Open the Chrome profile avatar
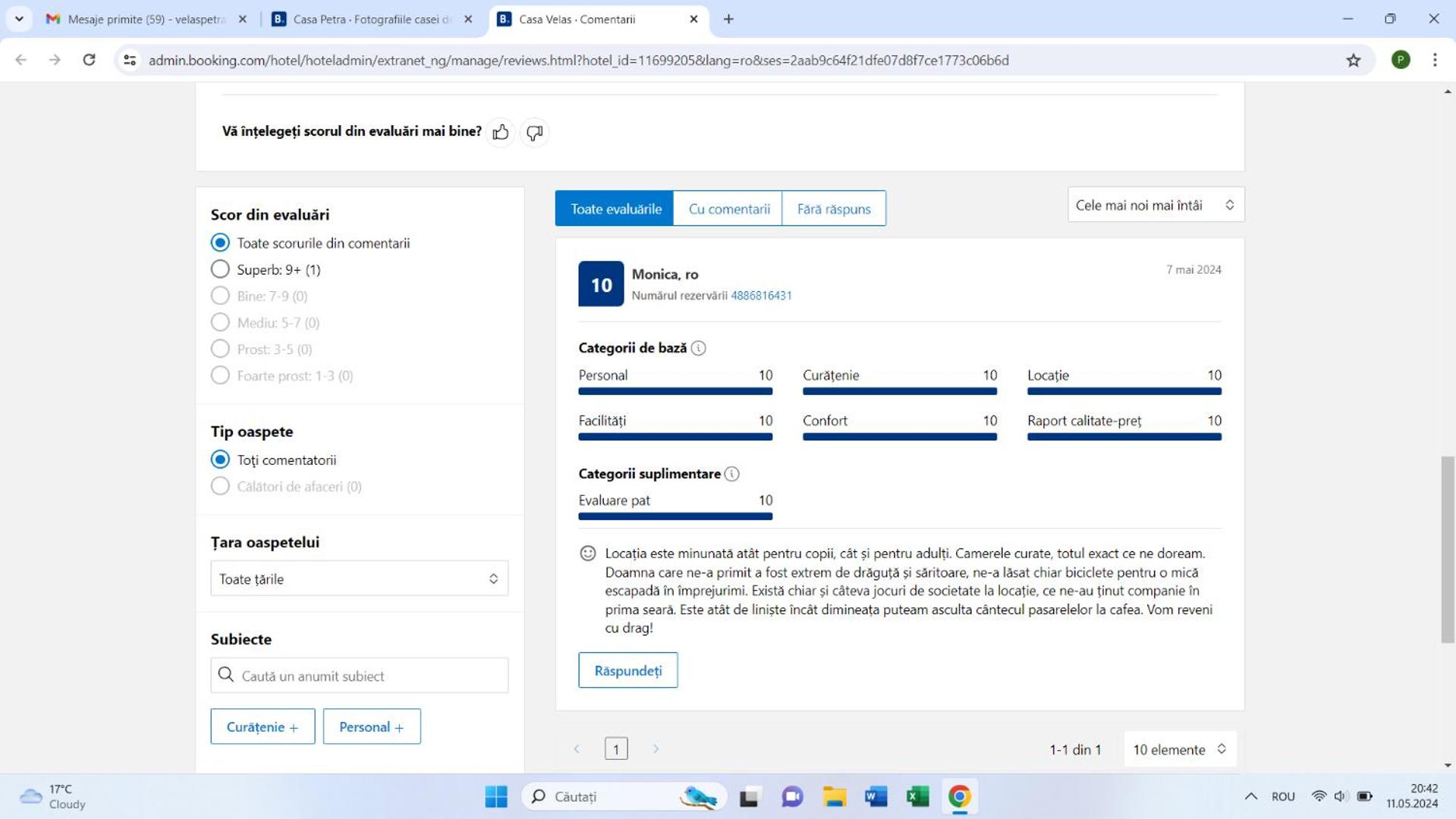The image size is (1456, 819). tap(1401, 60)
